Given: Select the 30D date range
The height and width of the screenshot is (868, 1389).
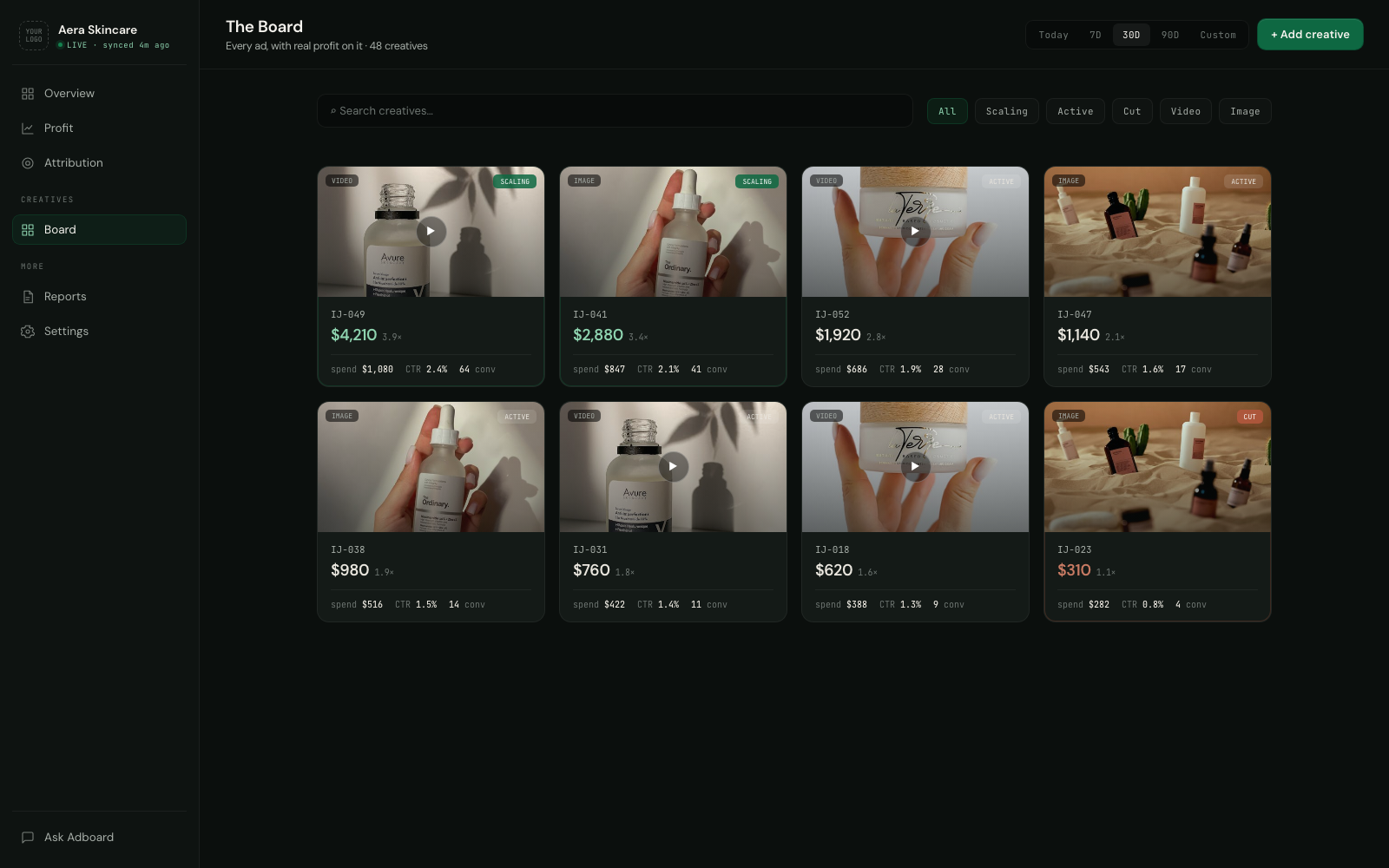Looking at the screenshot, I should click(x=1131, y=35).
